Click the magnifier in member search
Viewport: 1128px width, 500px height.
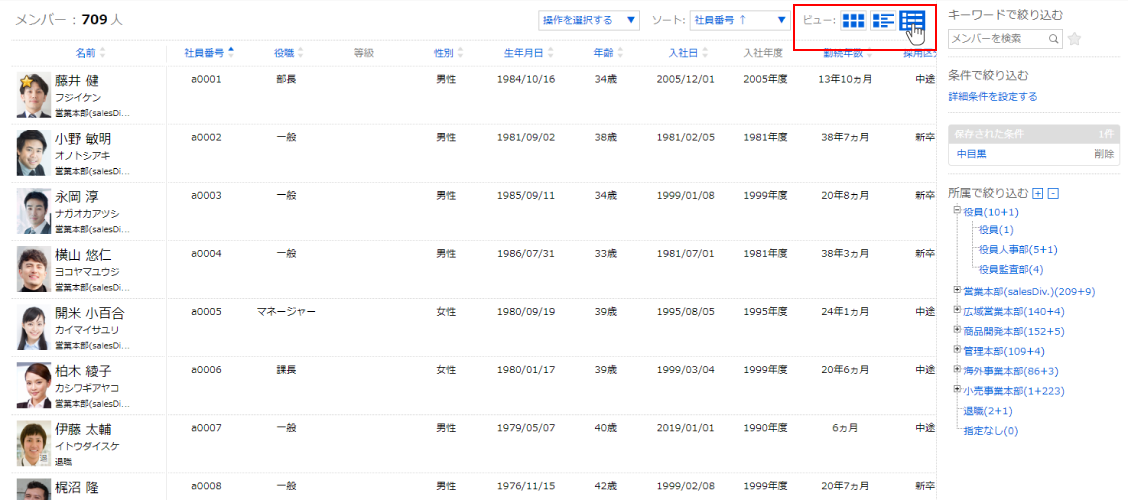click(1053, 39)
